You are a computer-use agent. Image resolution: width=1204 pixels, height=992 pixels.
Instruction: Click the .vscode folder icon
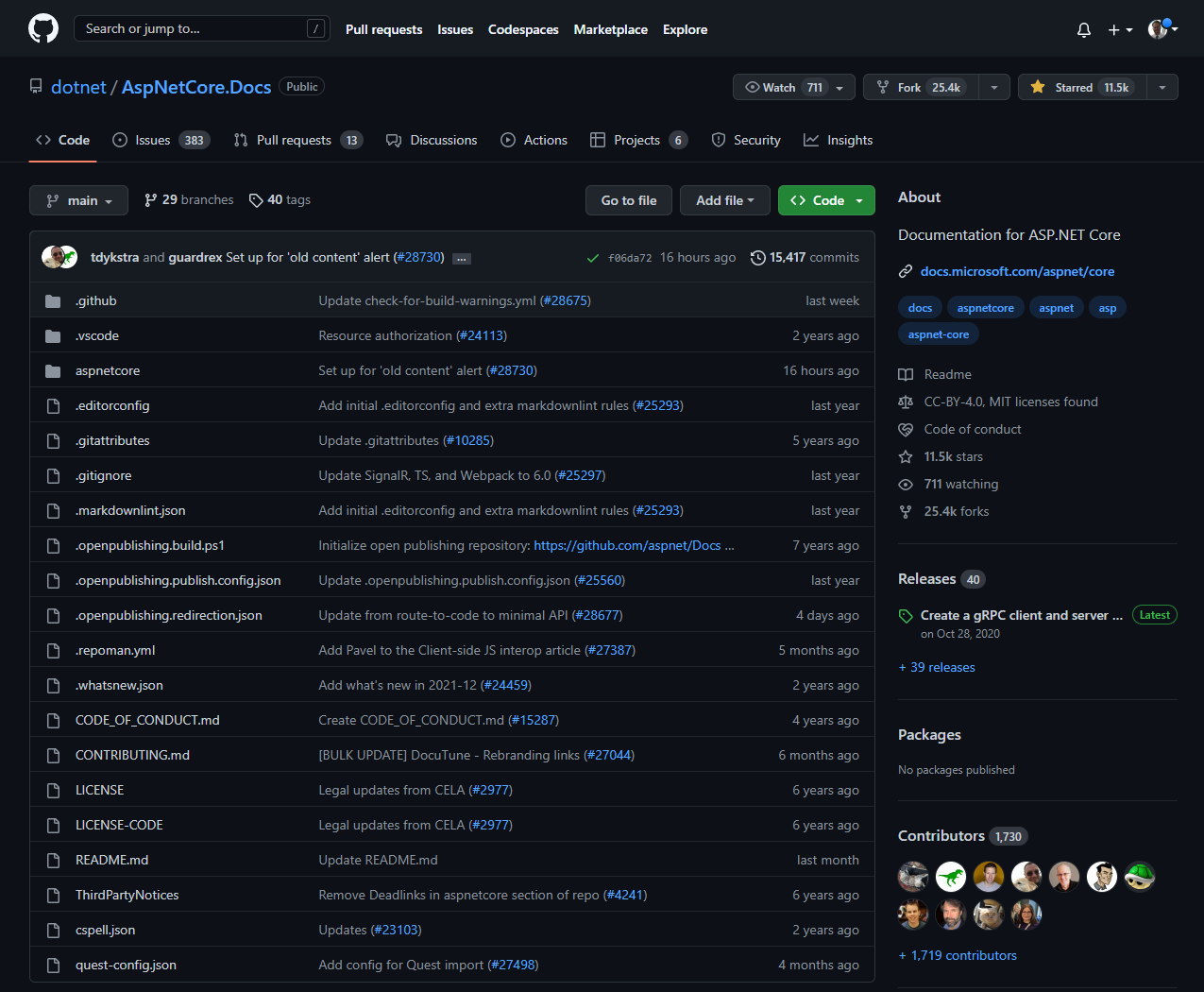pos(53,336)
